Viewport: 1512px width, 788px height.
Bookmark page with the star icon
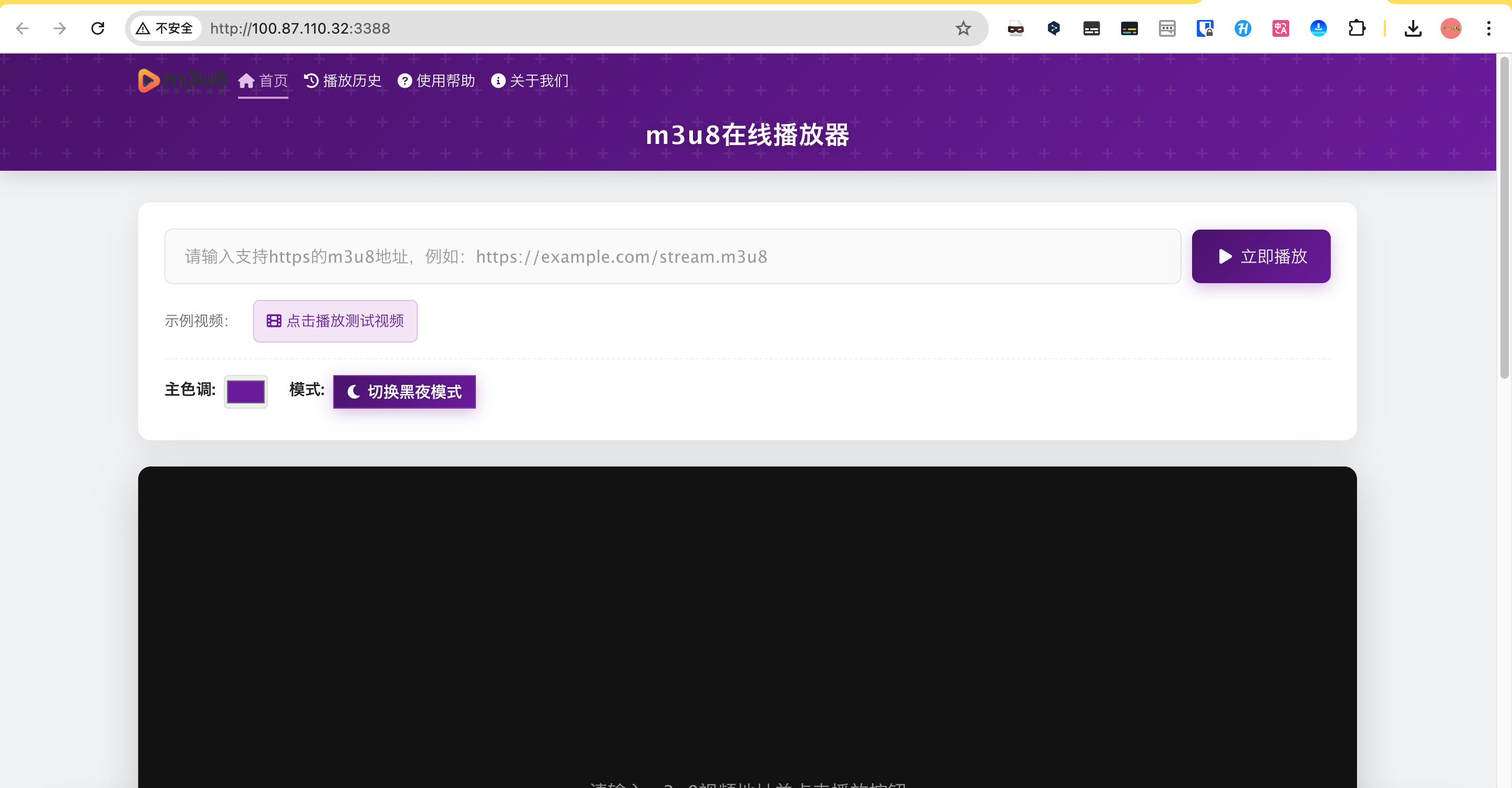[x=962, y=28]
